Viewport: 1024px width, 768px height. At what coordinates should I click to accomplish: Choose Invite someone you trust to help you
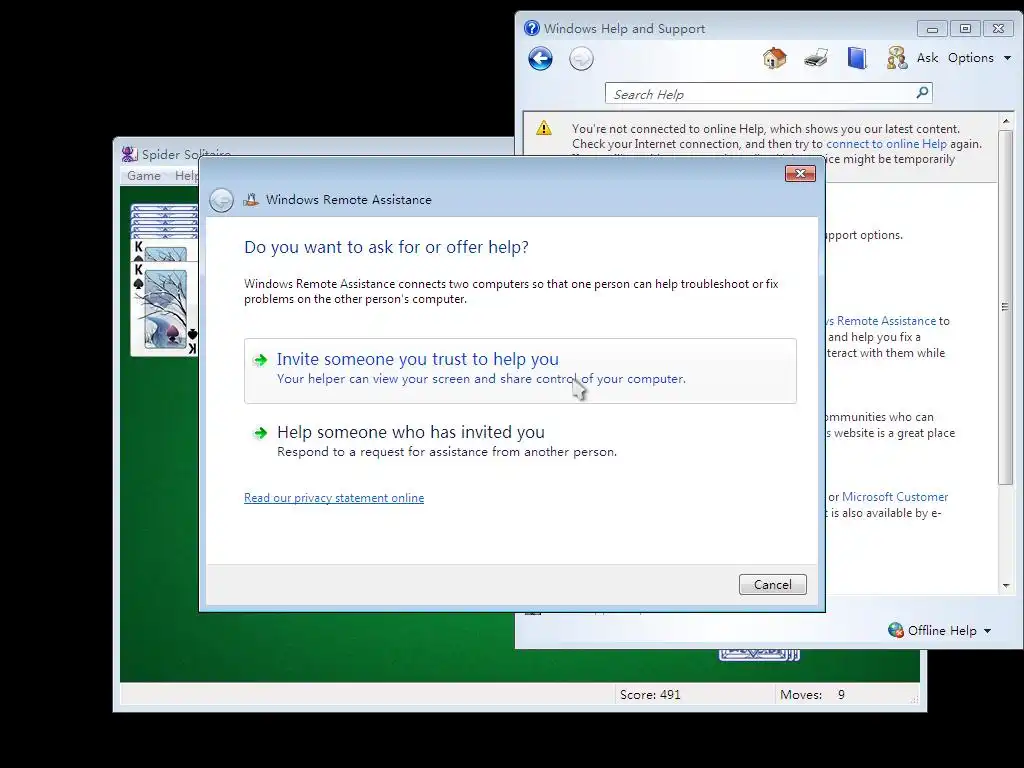520,370
